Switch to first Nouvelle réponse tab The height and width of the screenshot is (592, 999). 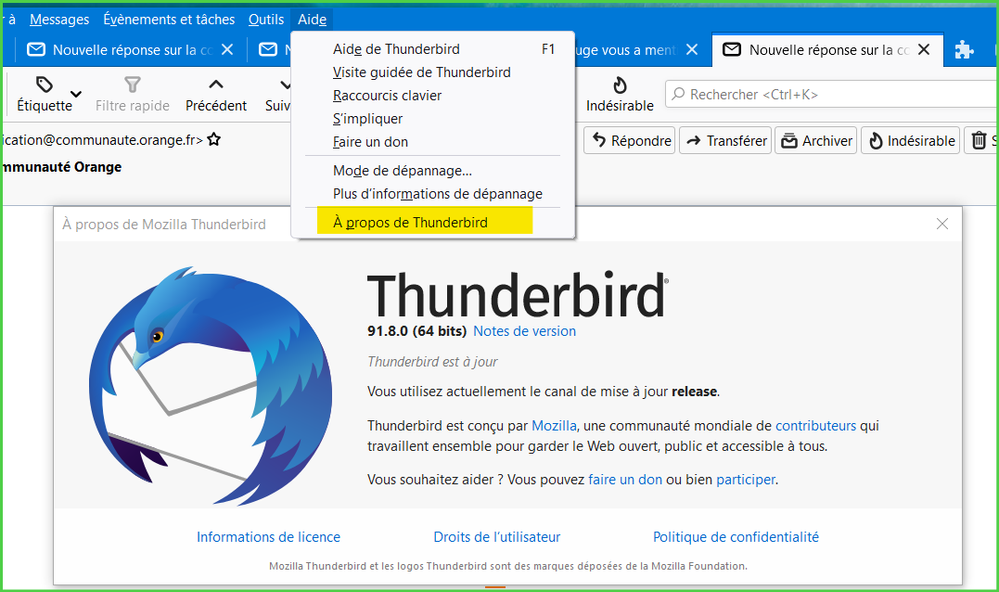[x=131, y=50]
